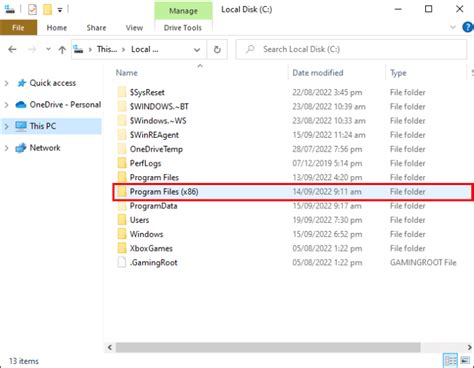The image size is (474, 368).
Task: Open the Customize Quick Access Toolbar dropdown
Action: [60, 10]
